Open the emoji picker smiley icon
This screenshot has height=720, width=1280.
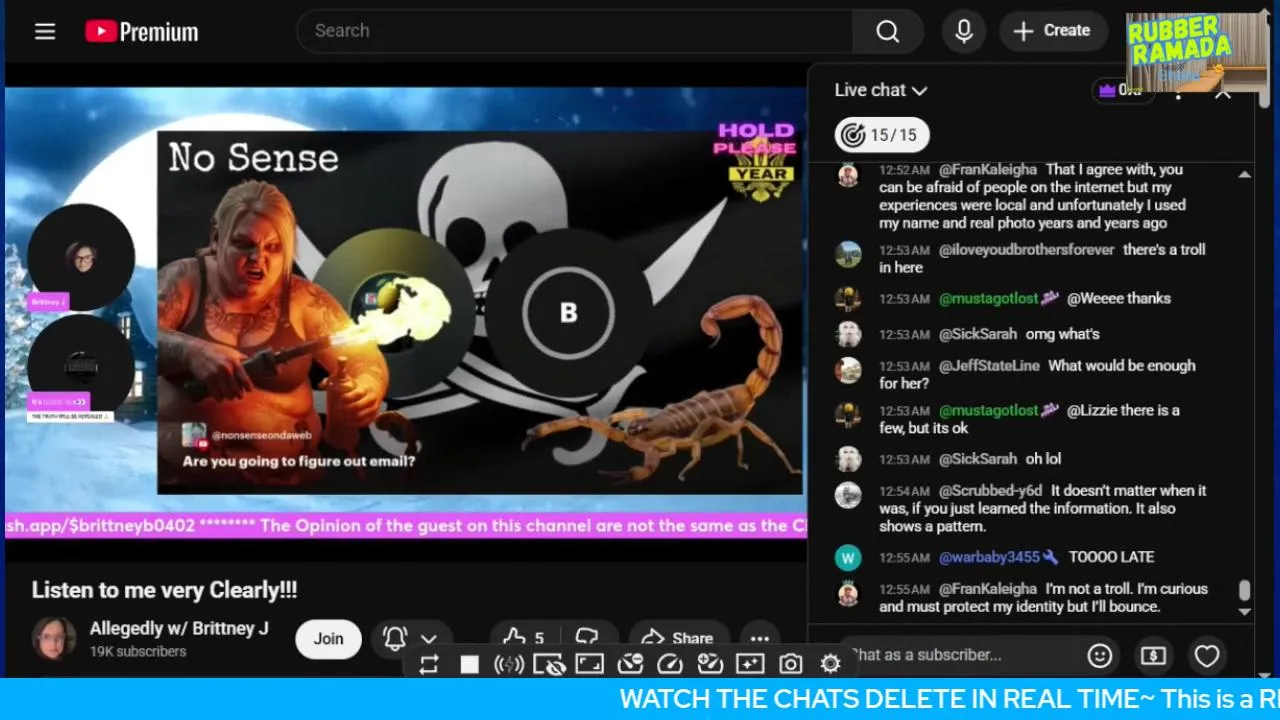pos(1100,656)
